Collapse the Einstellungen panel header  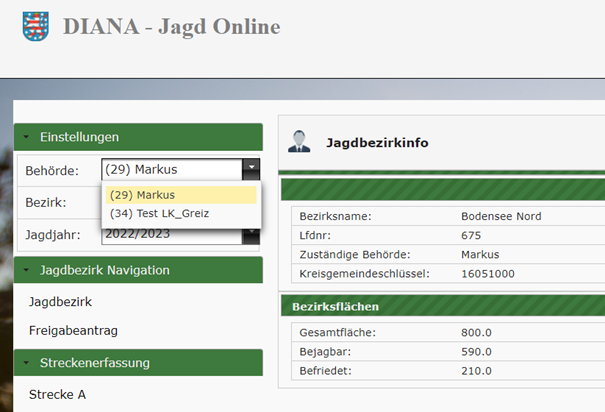tap(138, 137)
